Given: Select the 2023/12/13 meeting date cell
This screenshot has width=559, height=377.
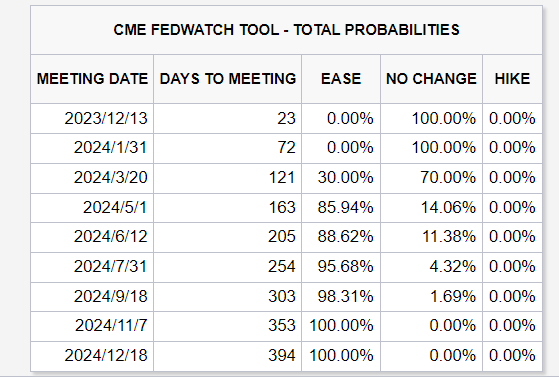Looking at the screenshot, I should (x=92, y=118).
